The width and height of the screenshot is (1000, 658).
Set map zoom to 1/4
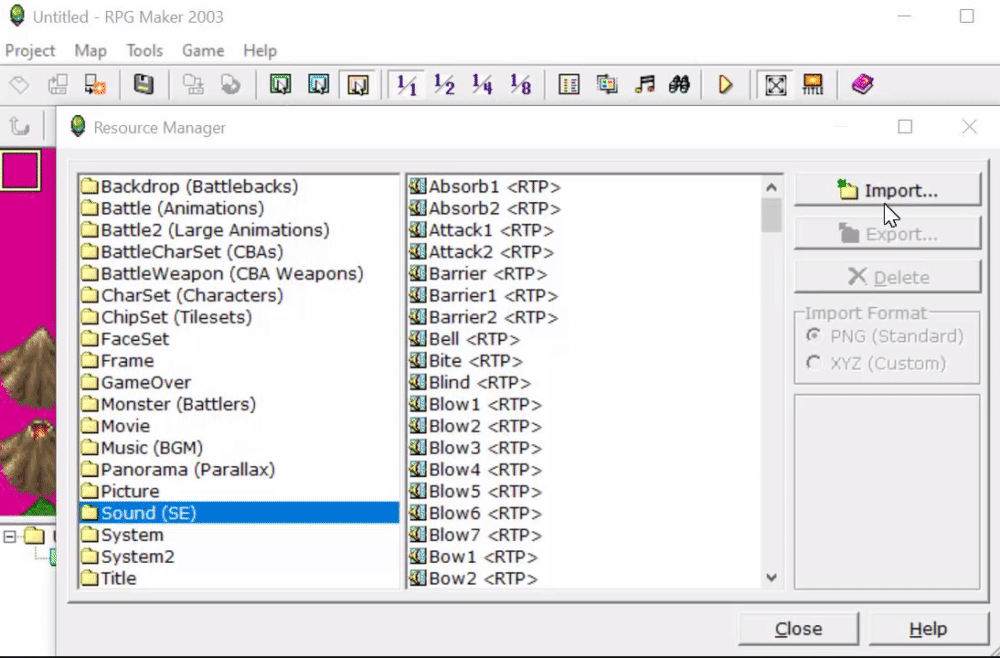click(483, 85)
